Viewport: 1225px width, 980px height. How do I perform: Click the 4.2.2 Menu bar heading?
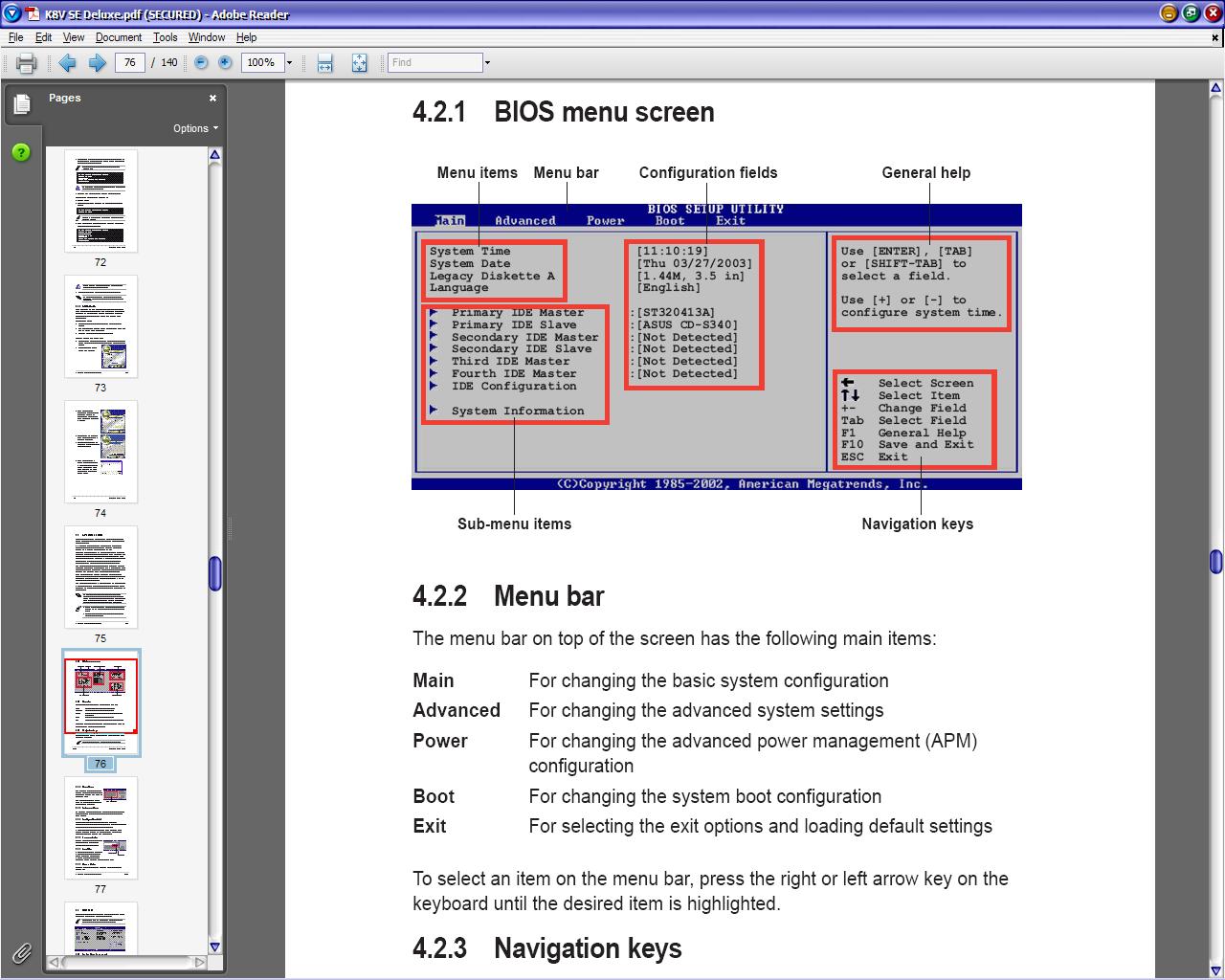point(508,596)
